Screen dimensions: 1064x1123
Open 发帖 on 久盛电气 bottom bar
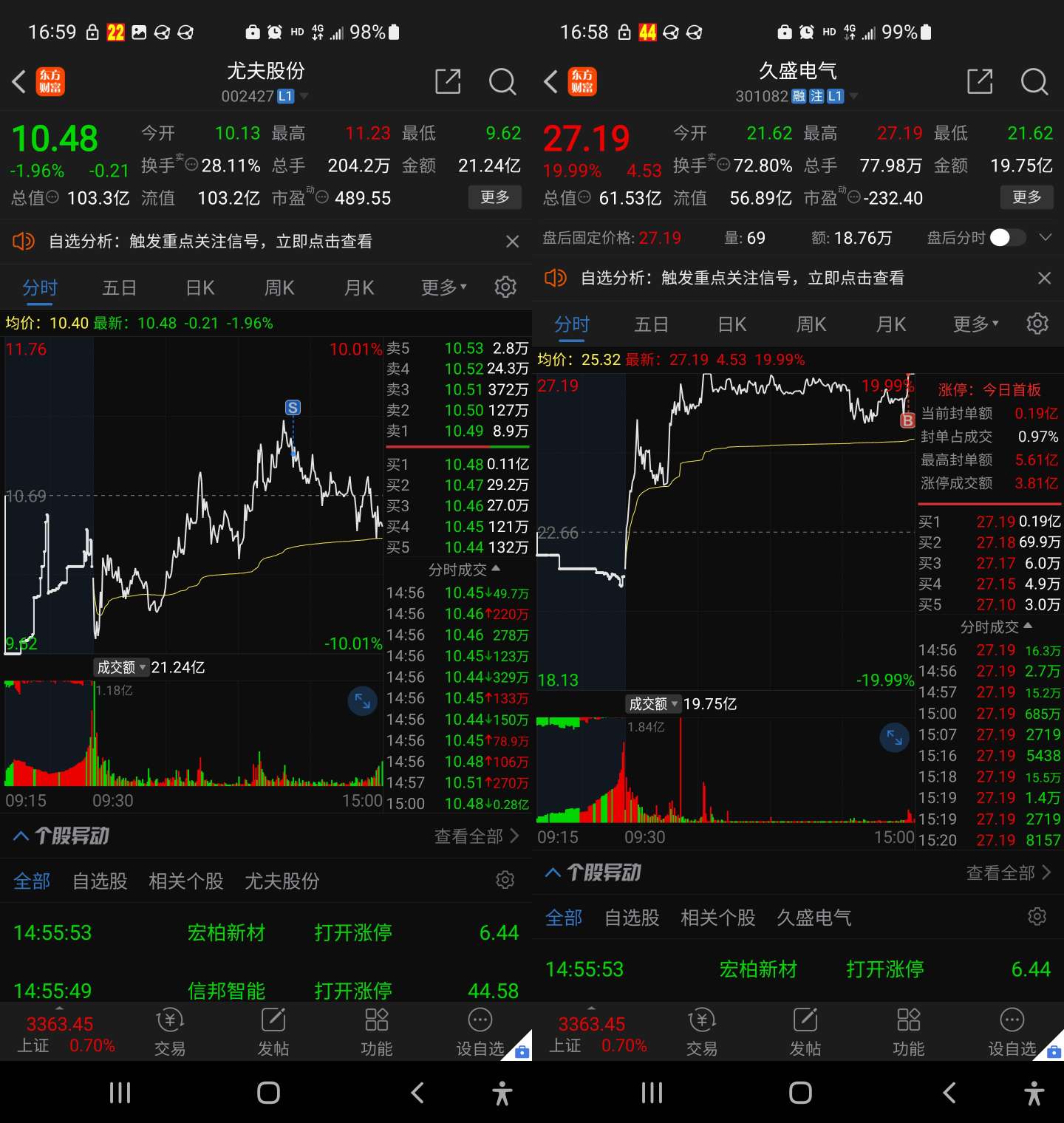tap(805, 1032)
